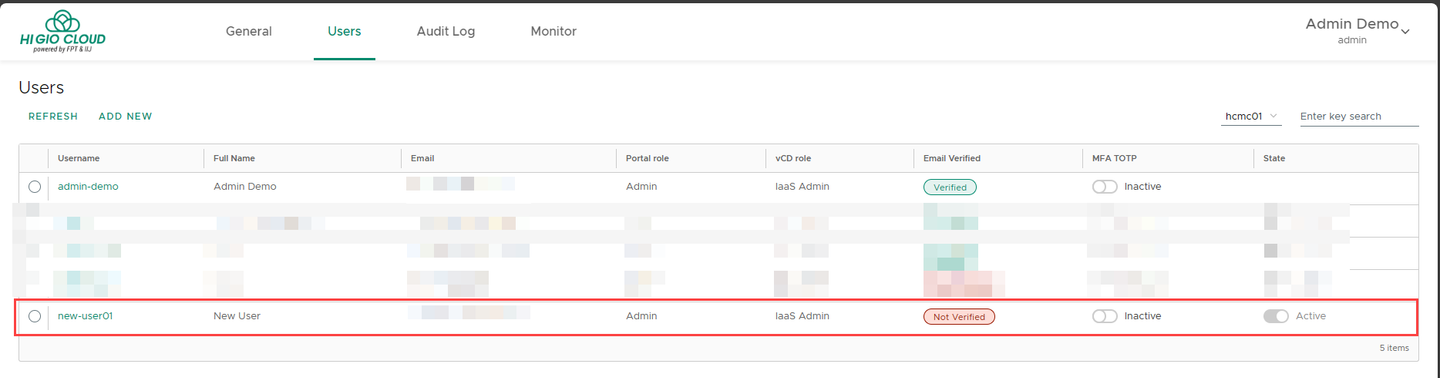
Task: Select the admin-demo row radio button
Action: click(x=35, y=187)
